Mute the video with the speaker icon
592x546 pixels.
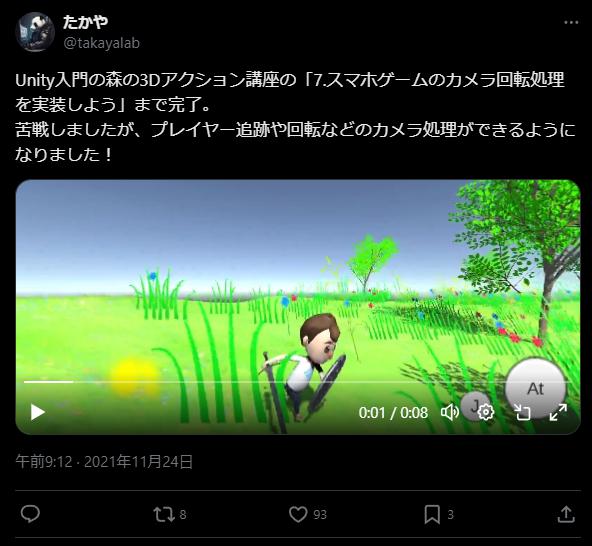(450, 412)
